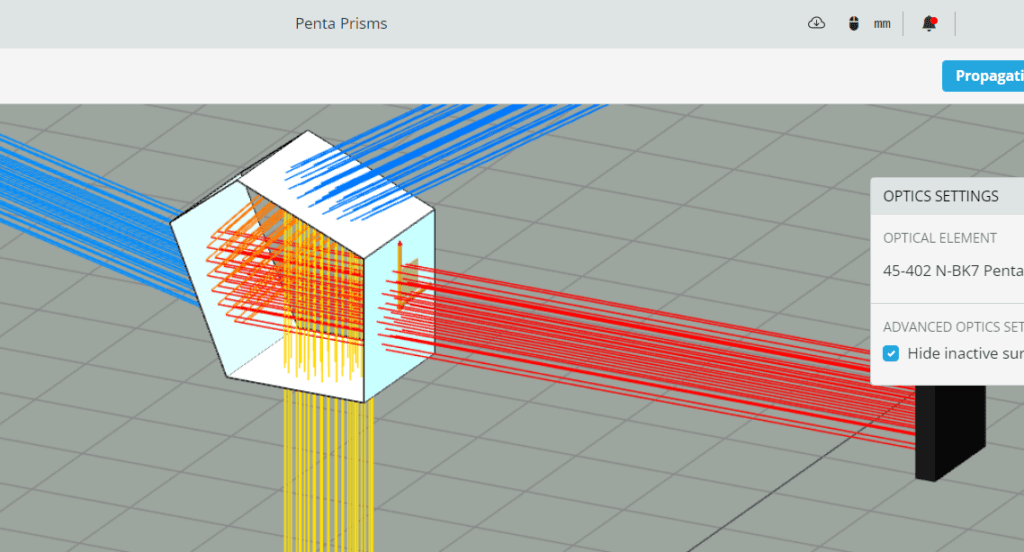Screen dimensions: 1024x552
Task: Click the orange light source arrow on prism face
Action: coord(400,274)
